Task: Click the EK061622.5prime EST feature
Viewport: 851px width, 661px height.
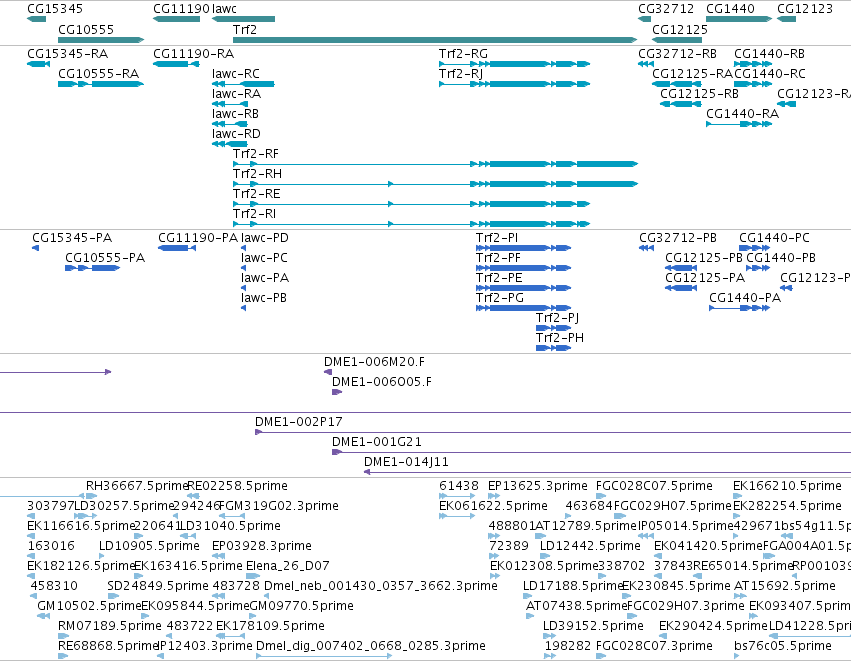Action: (457, 516)
